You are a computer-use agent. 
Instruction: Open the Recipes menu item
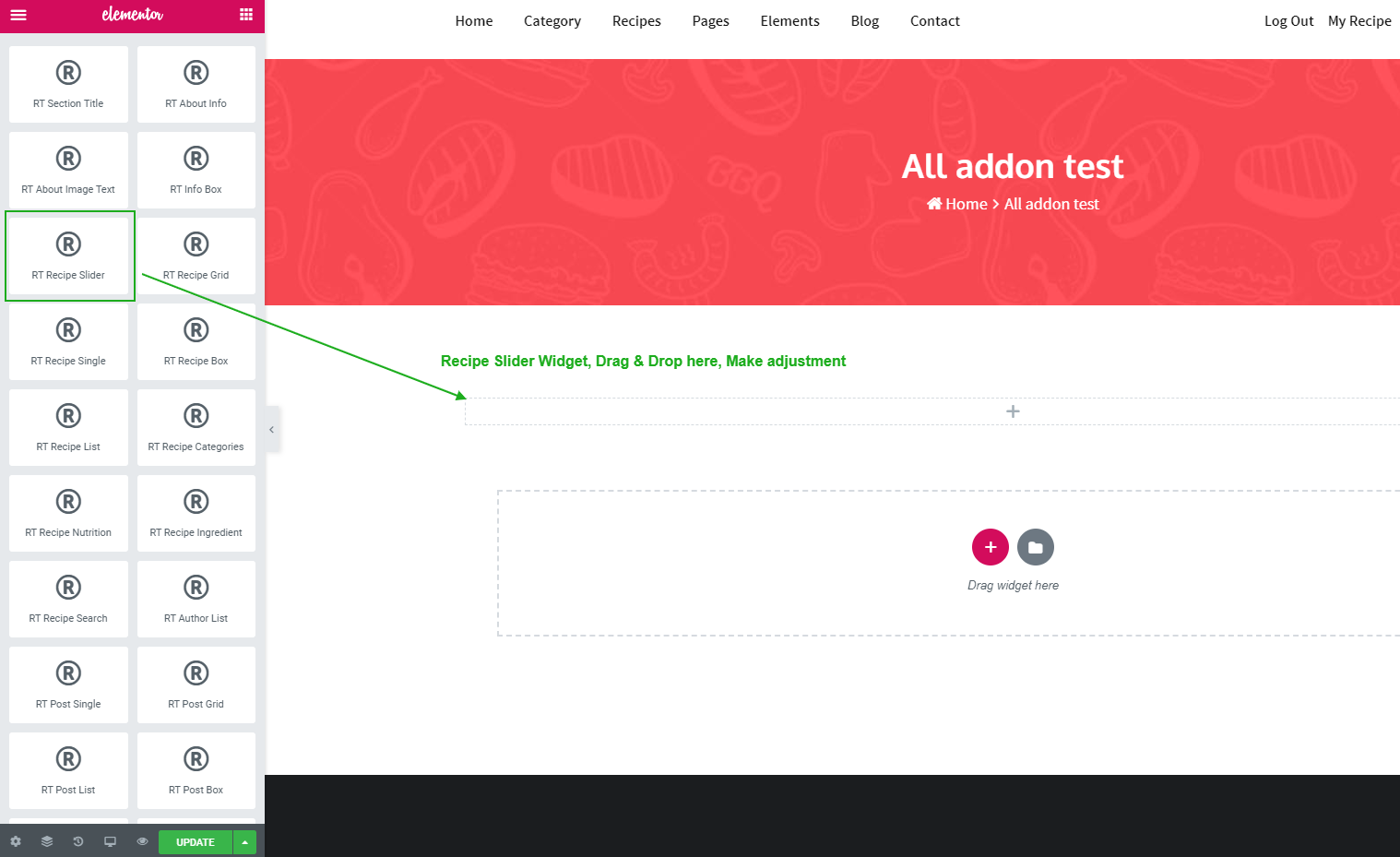click(636, 21)
